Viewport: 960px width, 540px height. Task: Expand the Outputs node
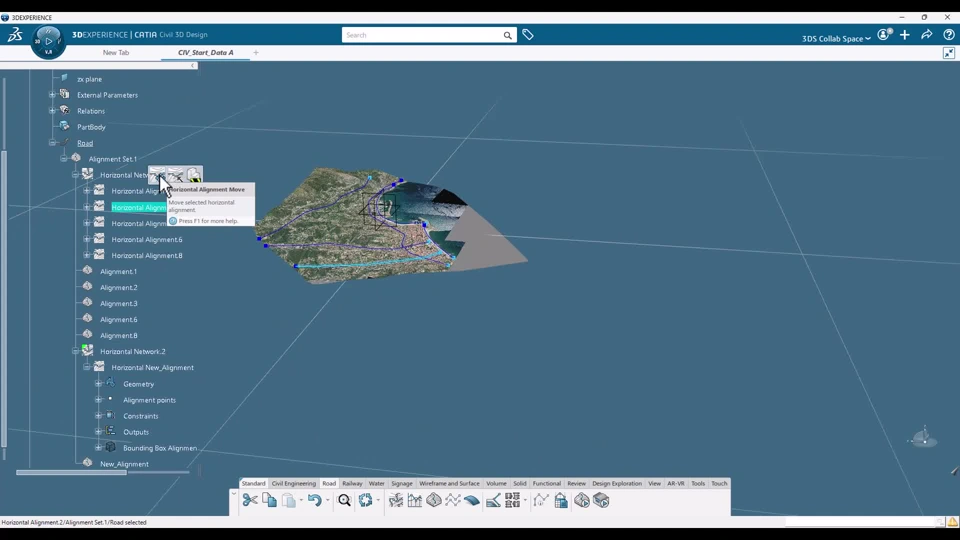(x=99, y=432)
